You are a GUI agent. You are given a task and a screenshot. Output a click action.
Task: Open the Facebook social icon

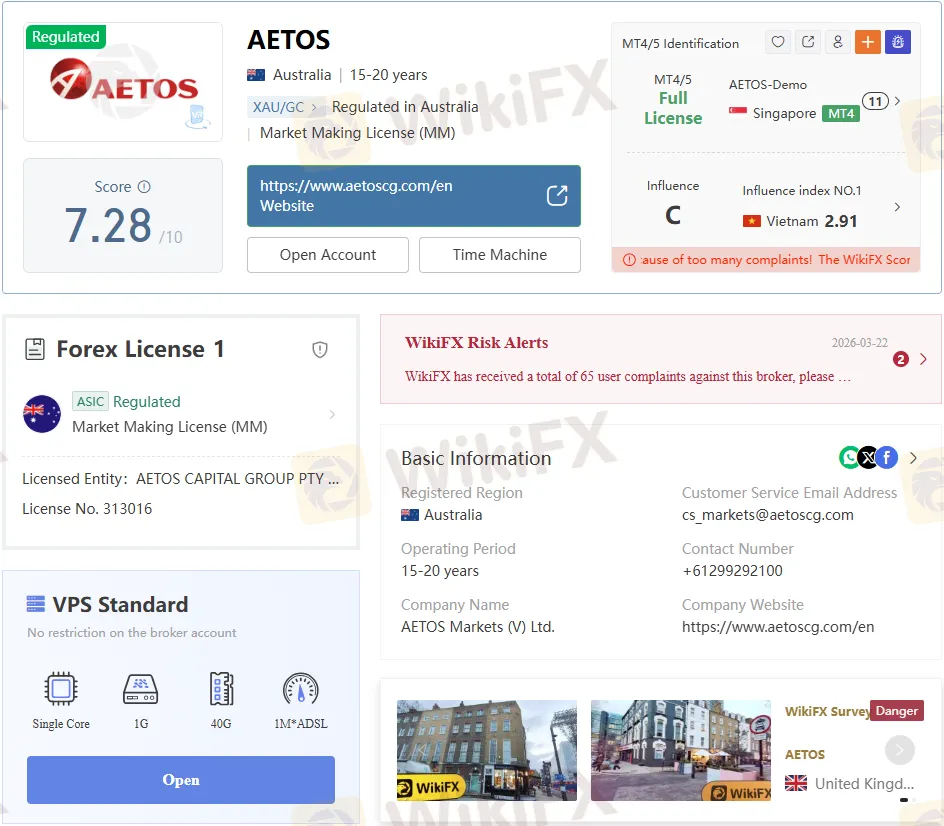click(x=887, y=458)
